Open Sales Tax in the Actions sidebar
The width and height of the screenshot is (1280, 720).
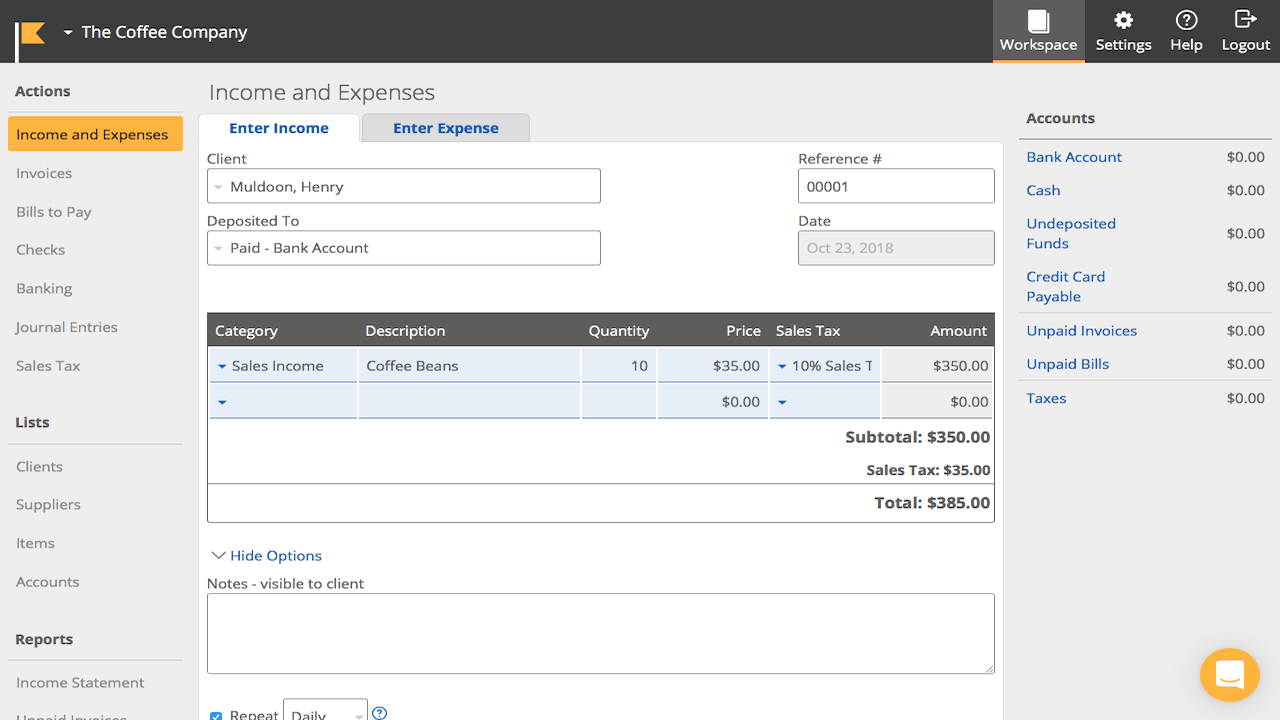48,366
